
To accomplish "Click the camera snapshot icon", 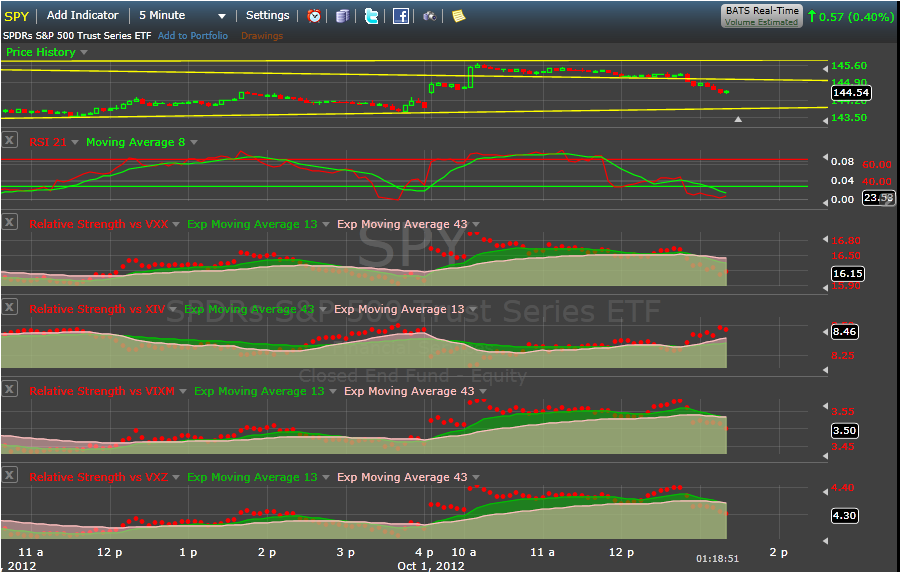I will click(429, 16).
